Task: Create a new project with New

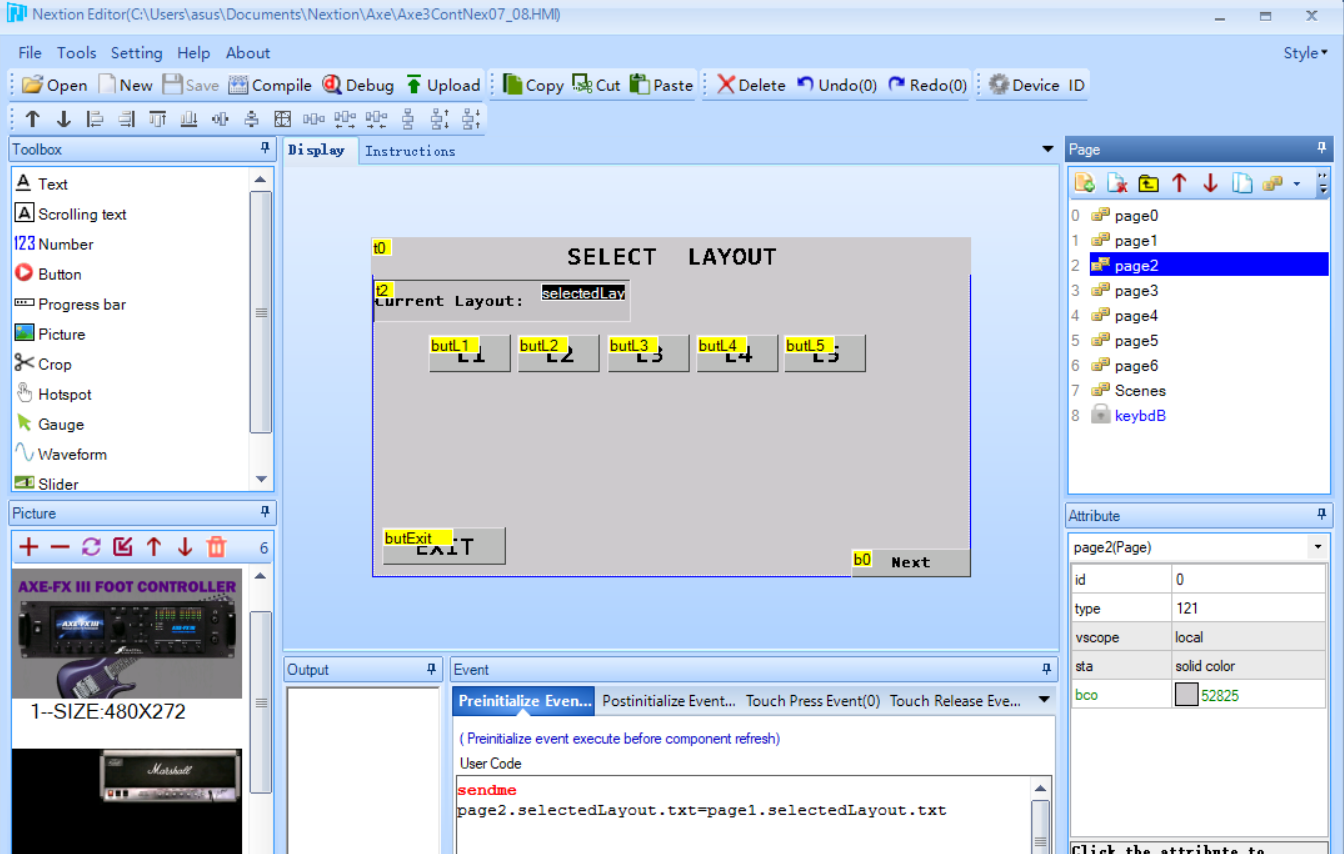Action: pyautogui.click(x=125, y=85)
